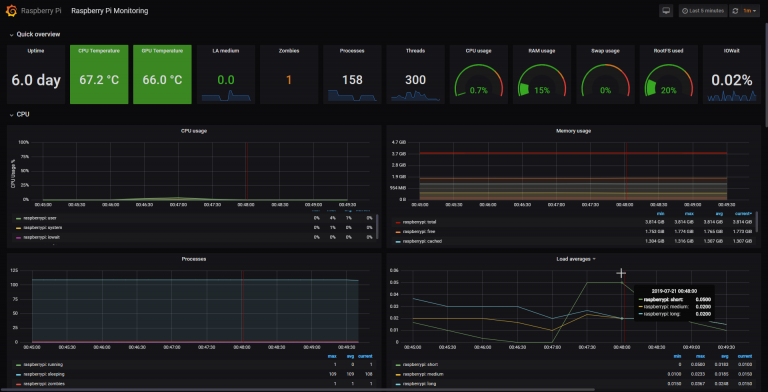Viewport: 768px width, 392px height.
Task: Open the Last 5 minutes time picker
Action: pyautogui.click(x=703, y=11)
